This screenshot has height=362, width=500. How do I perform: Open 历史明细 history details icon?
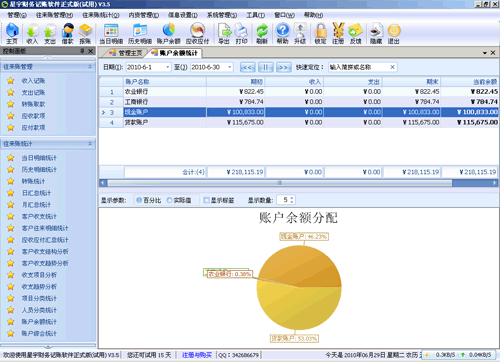click(x=140, y=33)
